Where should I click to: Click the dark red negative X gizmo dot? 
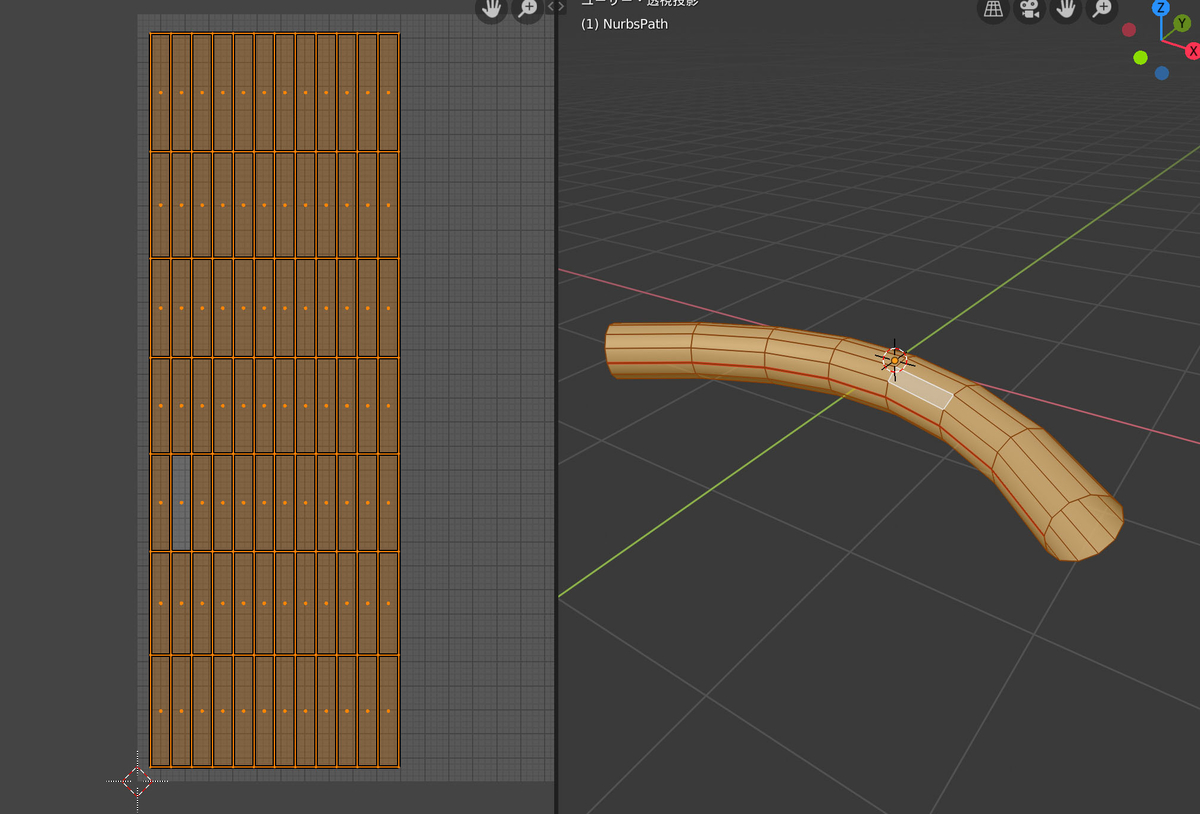1129,30
